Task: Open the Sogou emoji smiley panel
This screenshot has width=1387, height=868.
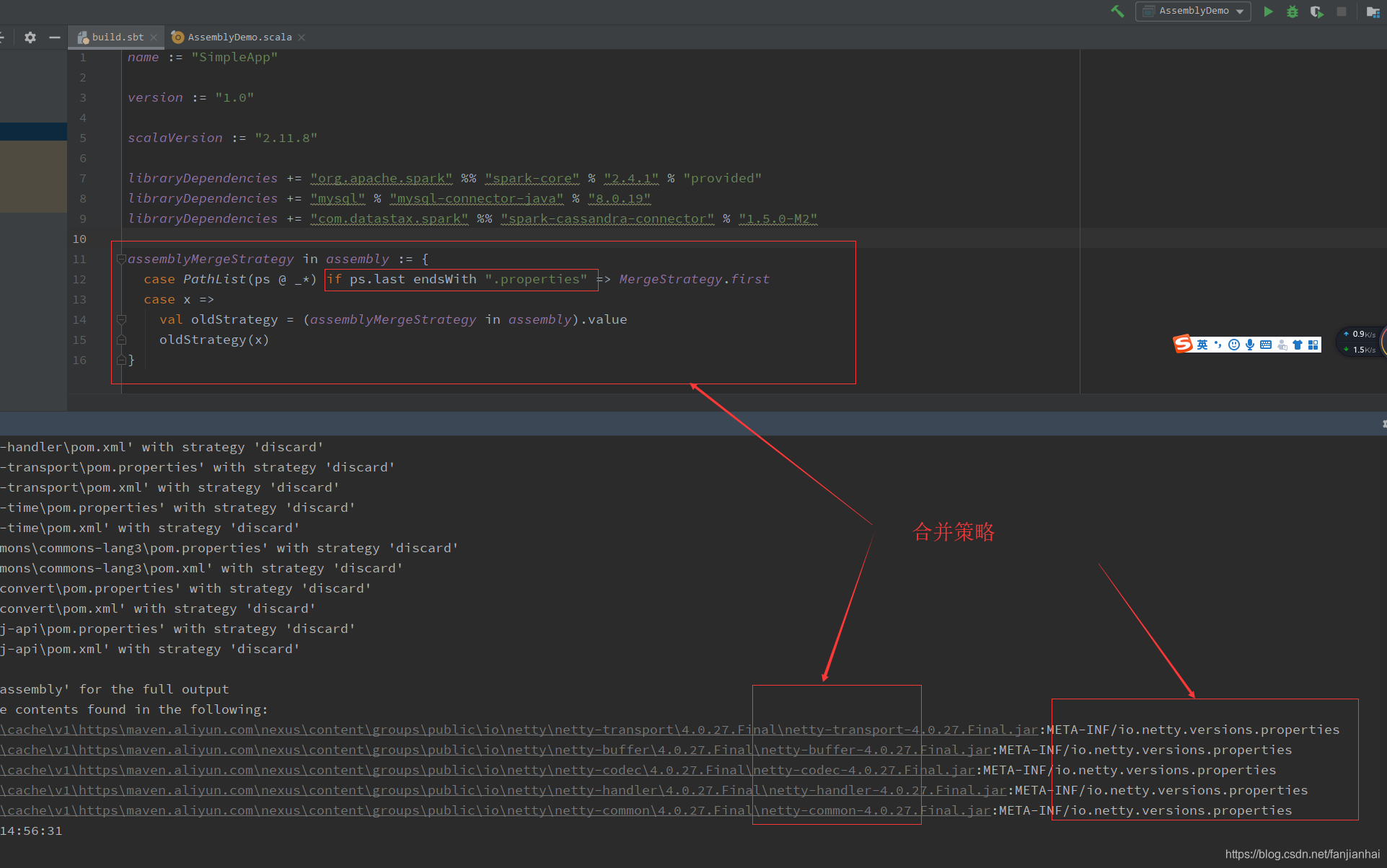Action: pyautogui.click(x=1233, y=345)
